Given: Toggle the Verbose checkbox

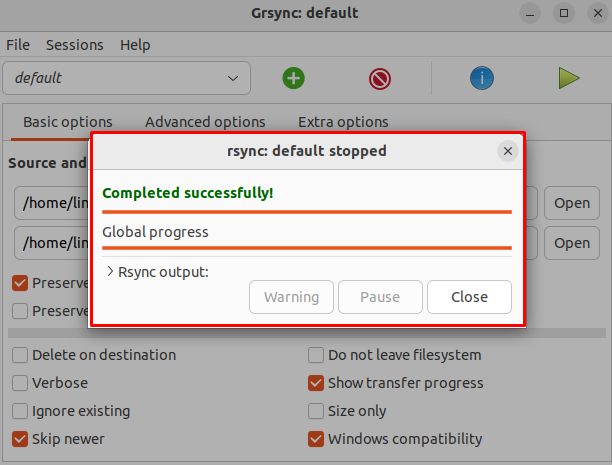Looking at the screenshot, I should [21, 383].
